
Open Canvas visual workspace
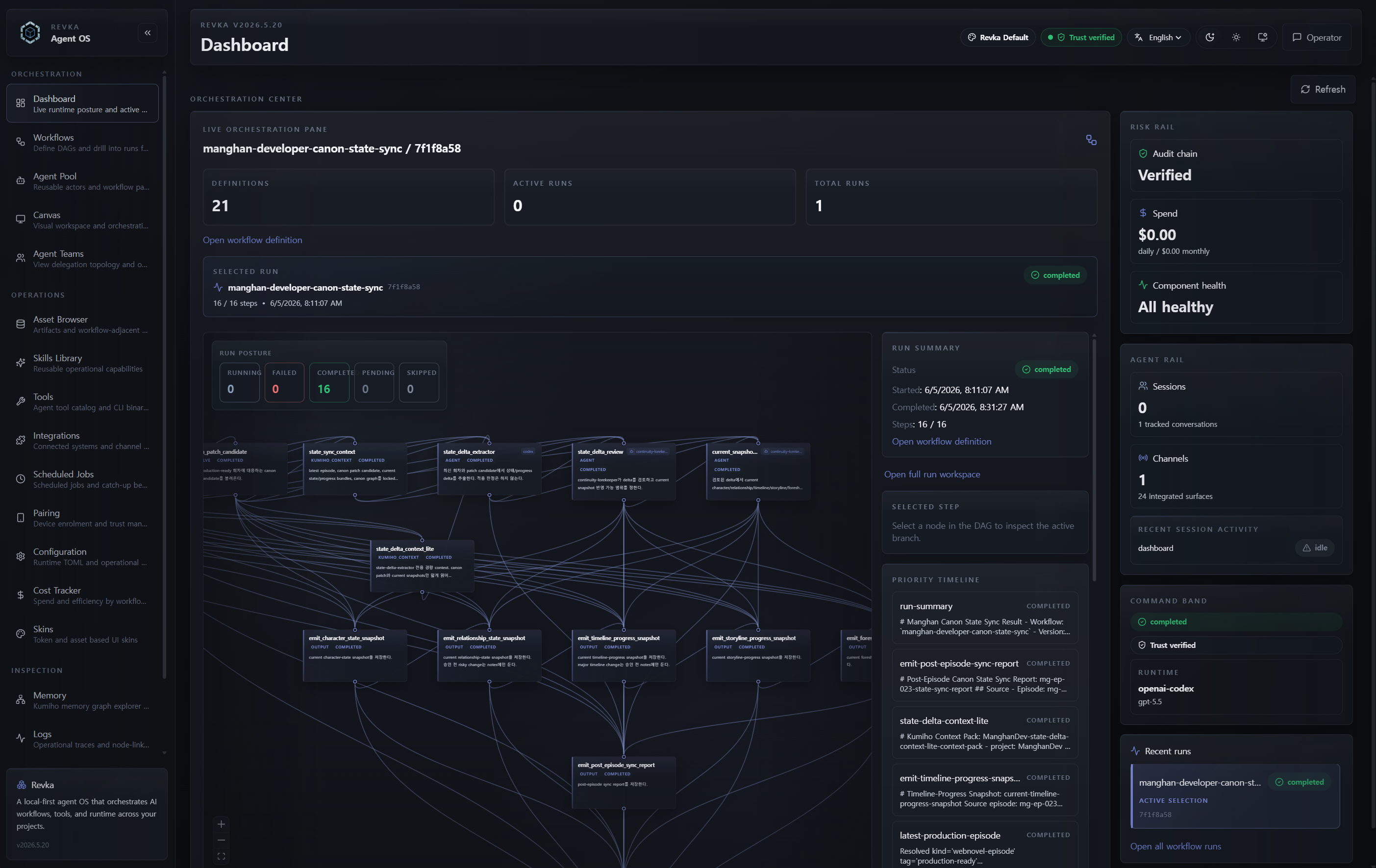82,220
